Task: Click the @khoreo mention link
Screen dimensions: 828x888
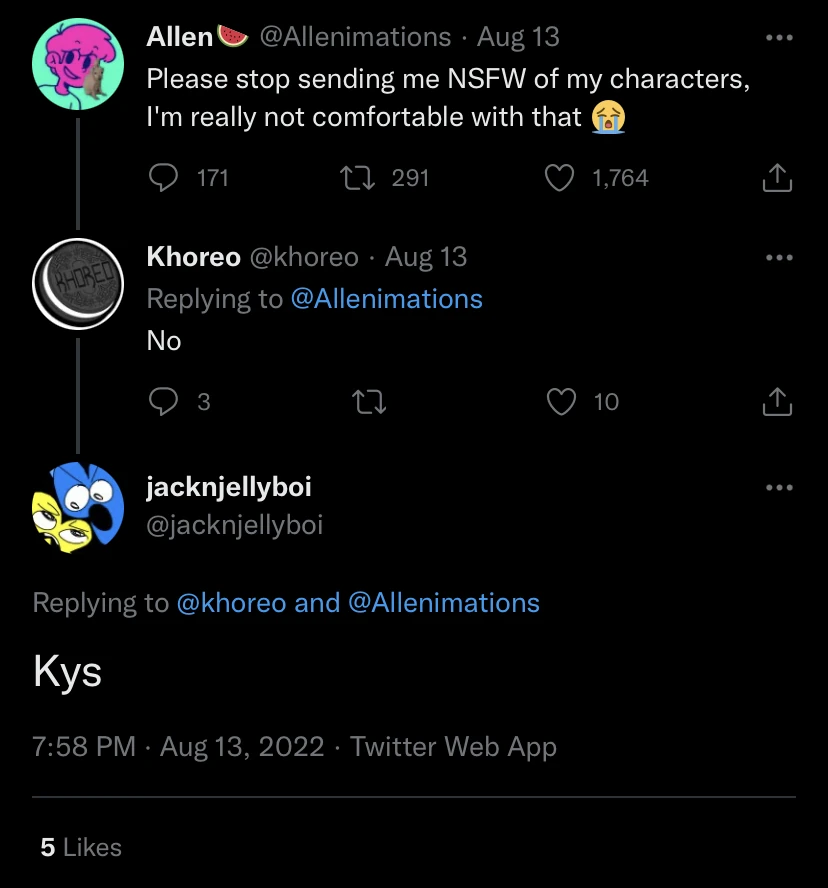Action: (231, 603)
